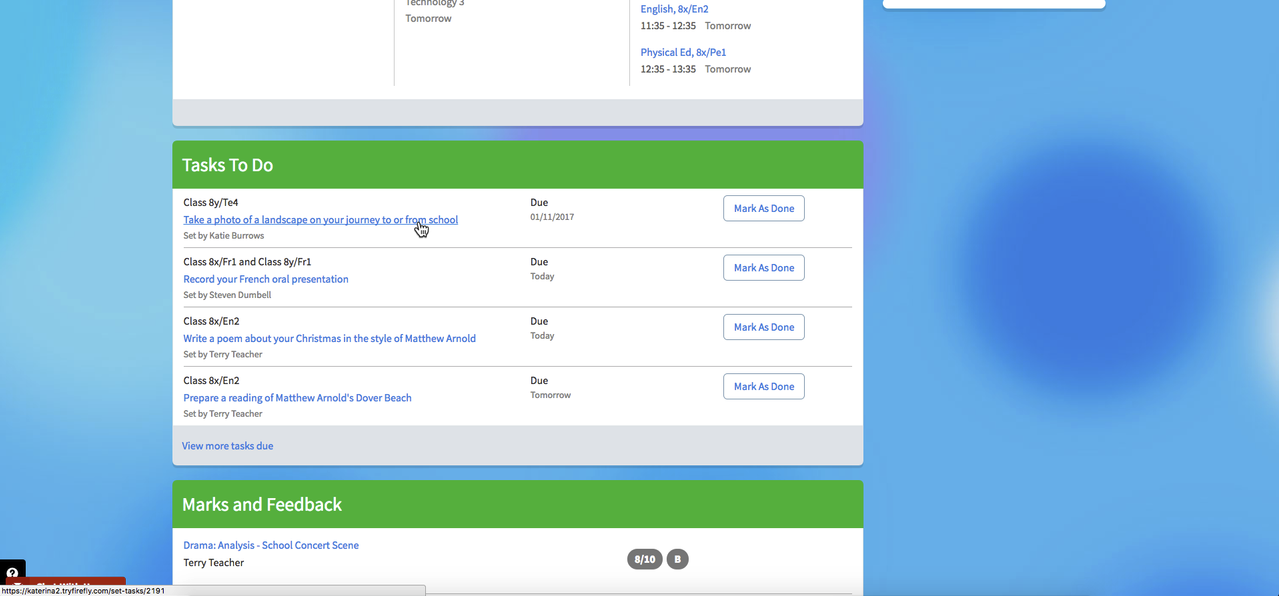Click the 8/10 mark badge
Image resolution: width=1279 pixels, height=596 pixels.
click(644, 559)
